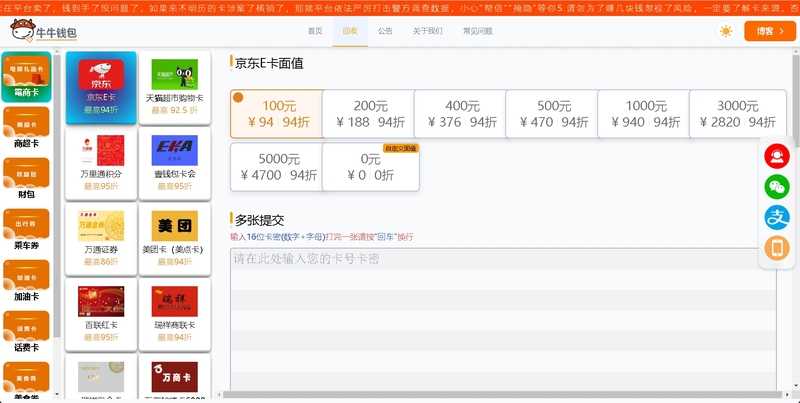800x403 pixels.
Task: Select the 美食券 category icon
Action: (27, 380)
